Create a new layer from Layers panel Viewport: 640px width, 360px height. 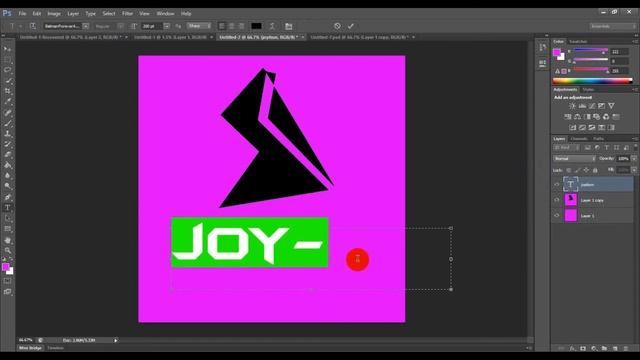615,349
